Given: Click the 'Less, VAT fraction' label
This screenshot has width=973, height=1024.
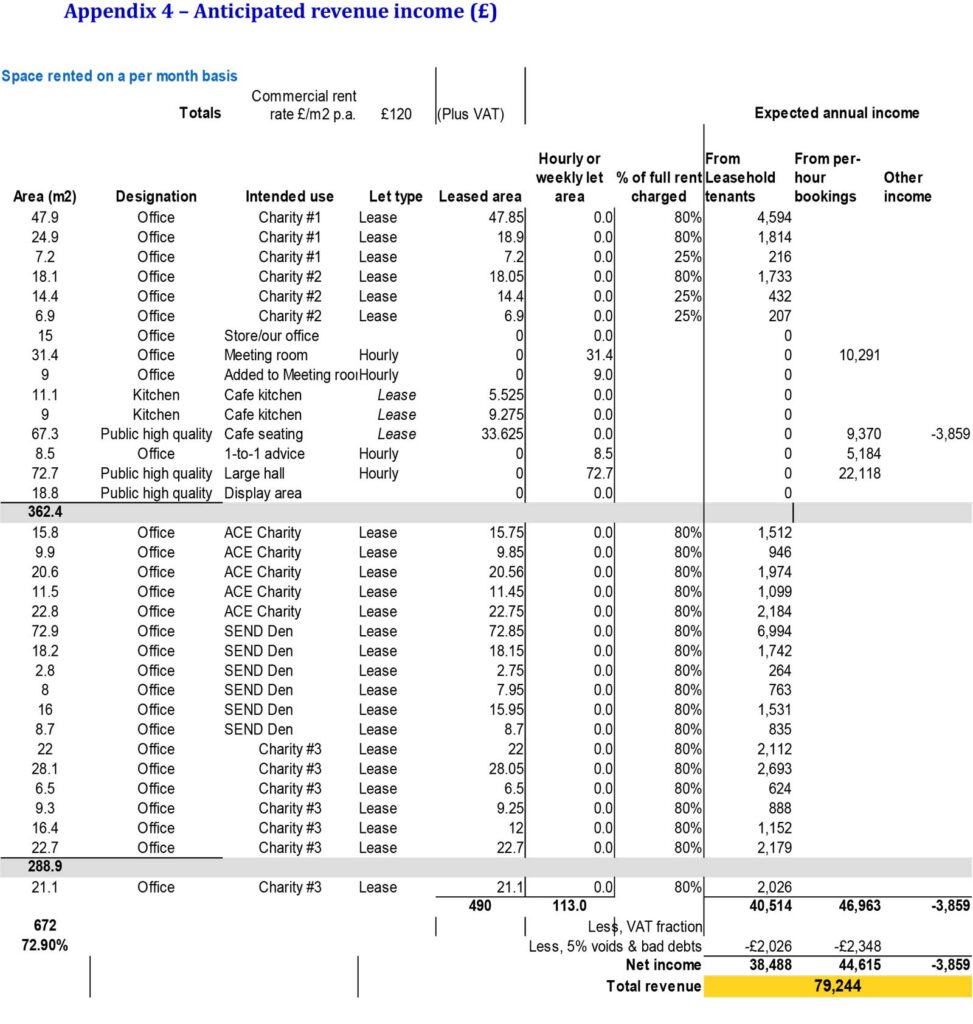Looking at the screenshot, I should coord(645,927).
